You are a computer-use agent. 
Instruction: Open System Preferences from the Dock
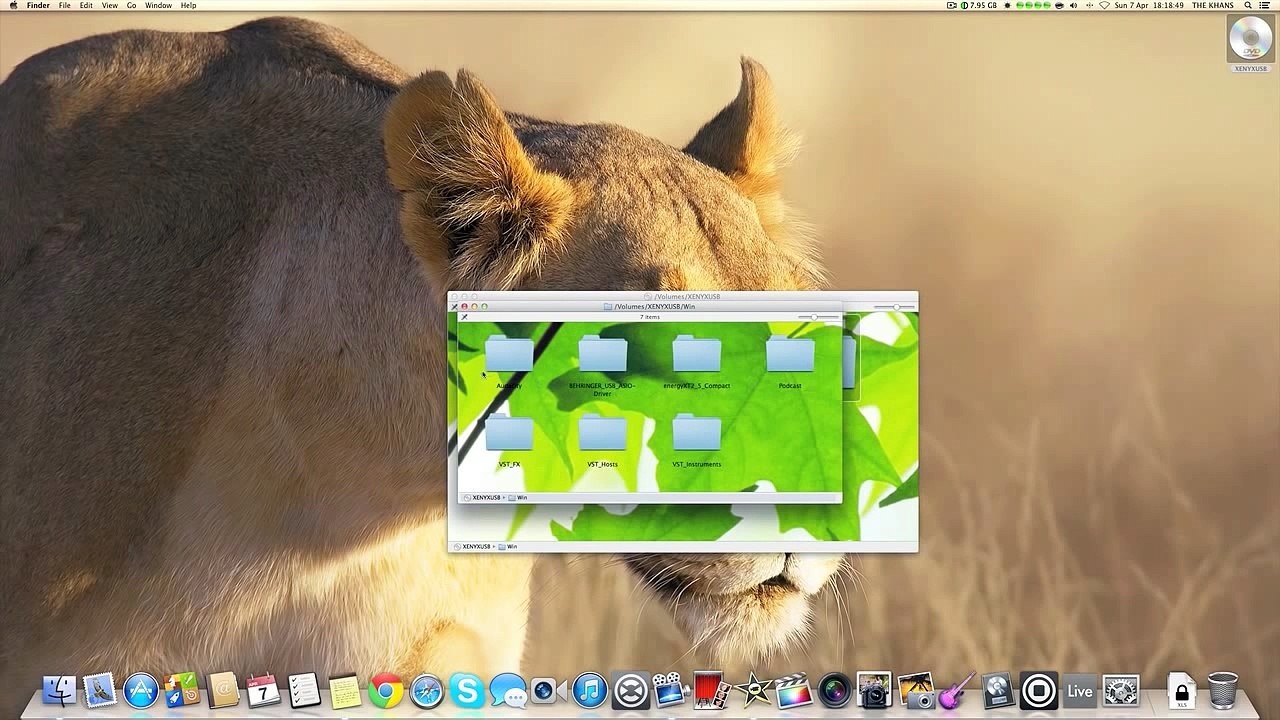(1121, 690)
